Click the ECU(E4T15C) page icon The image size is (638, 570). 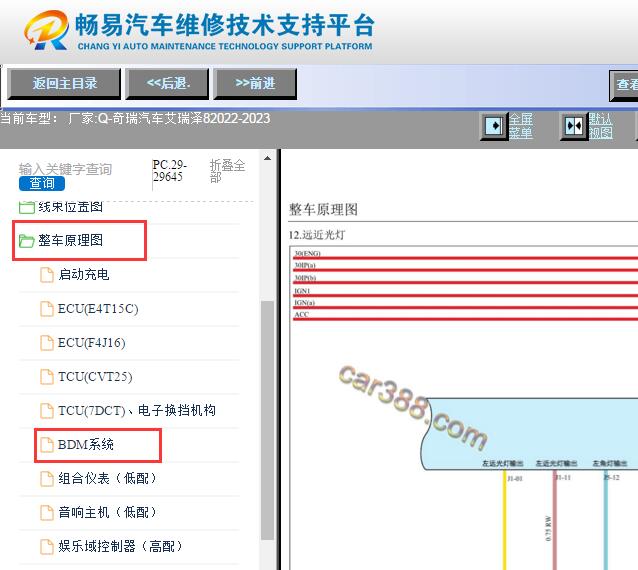(x=47, y=309)
